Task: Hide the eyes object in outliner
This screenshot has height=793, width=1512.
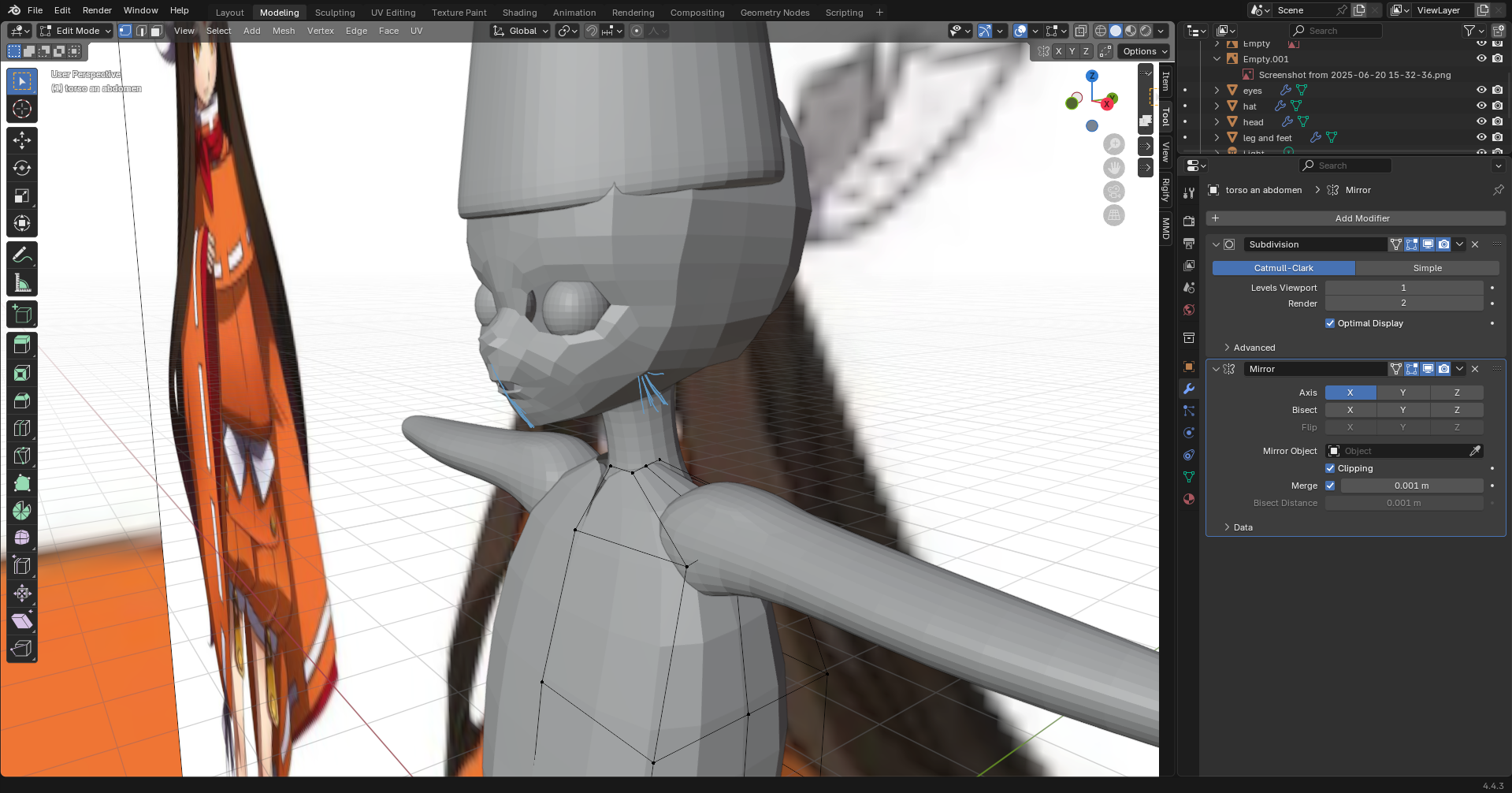Action: pyautogui.click(x=1481, y=90)
